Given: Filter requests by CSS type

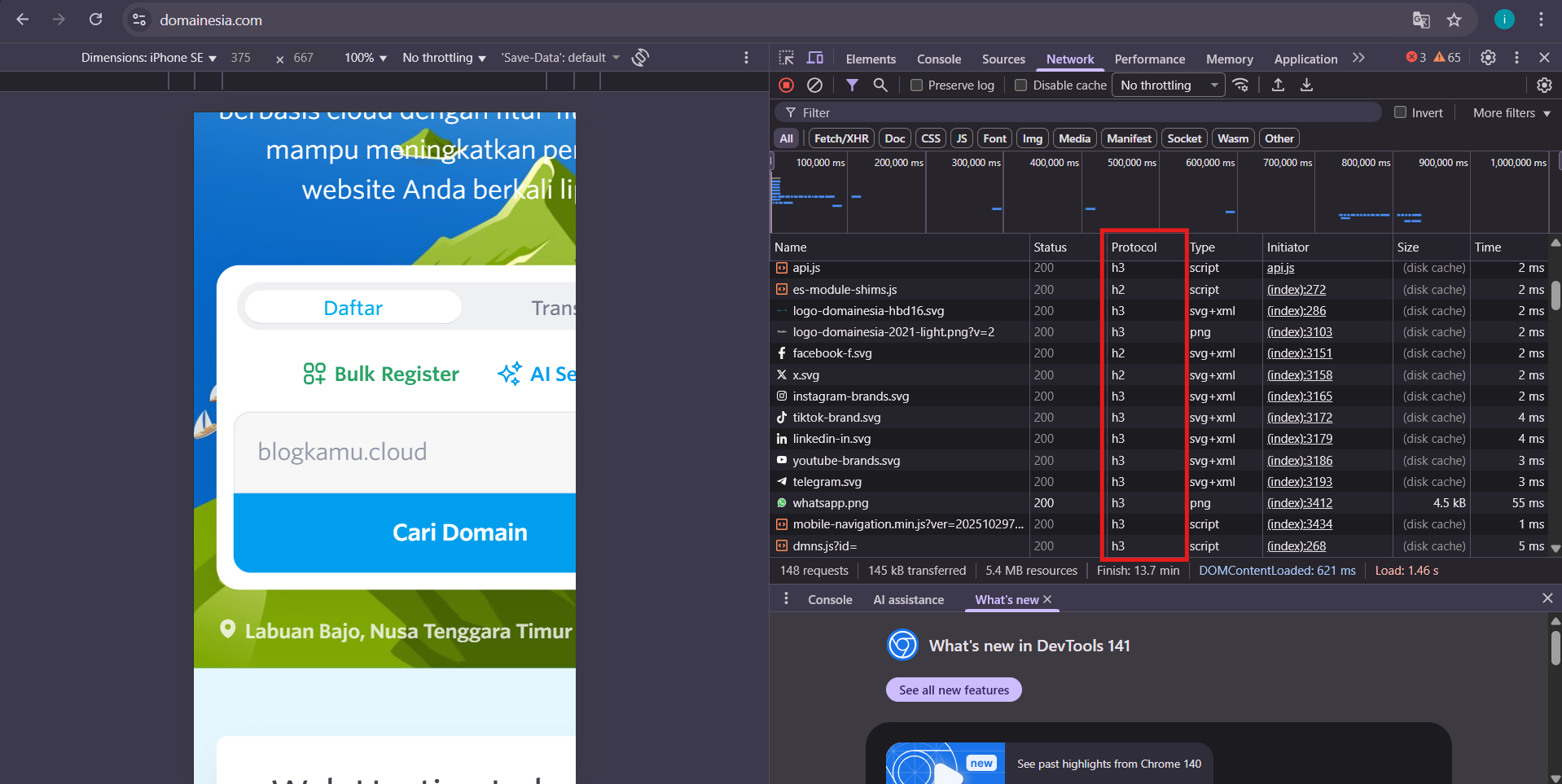Looking at the screenshot, I should click(x=931, y=138).
